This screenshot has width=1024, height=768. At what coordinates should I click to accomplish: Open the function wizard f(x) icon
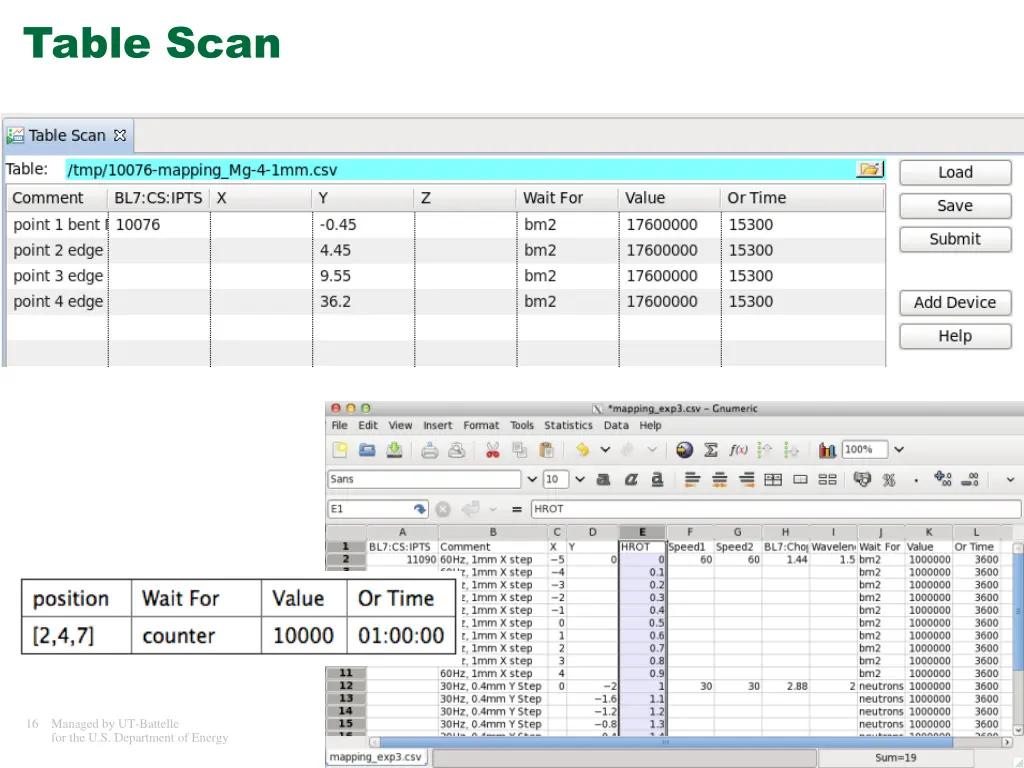point(738,450)
